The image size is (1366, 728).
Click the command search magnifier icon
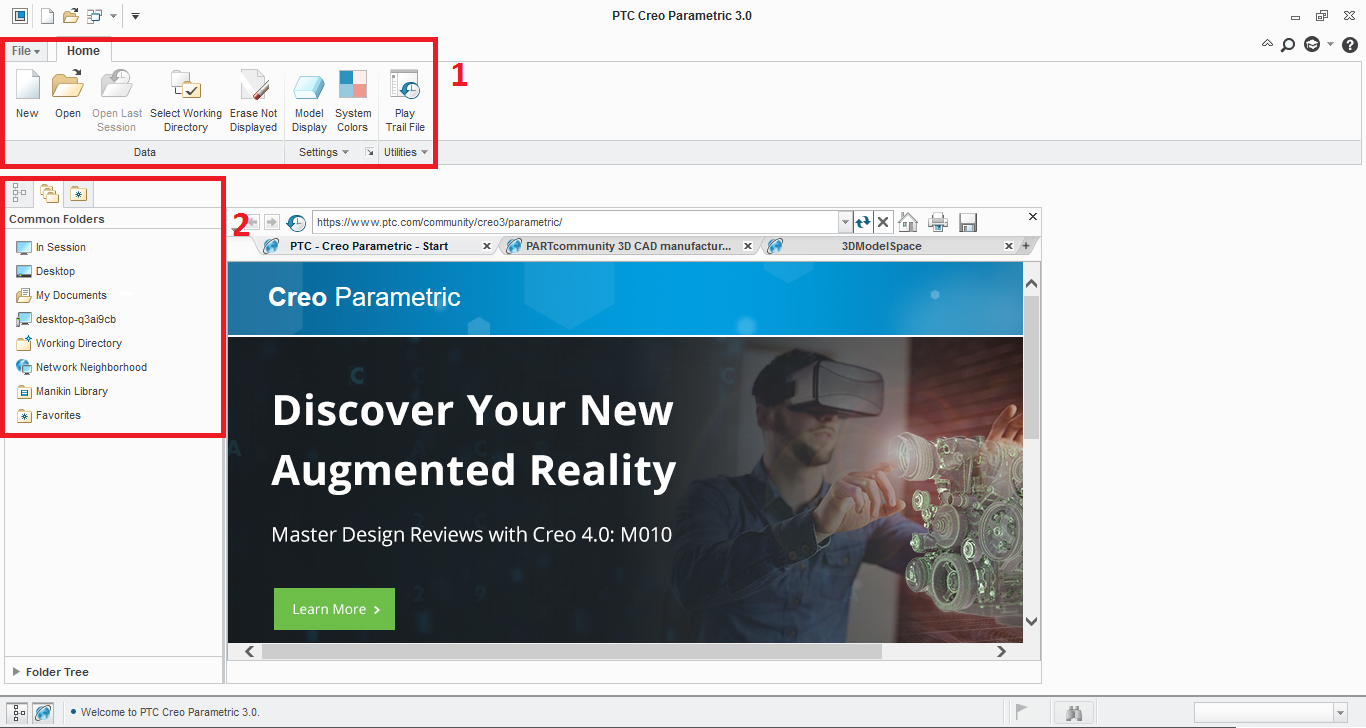[1288, 45]
